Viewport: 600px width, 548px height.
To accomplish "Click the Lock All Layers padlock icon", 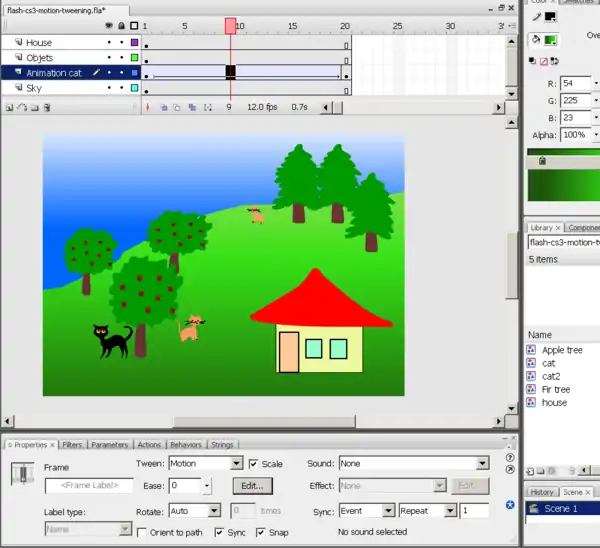I will pyautogui.click(x=121, y=26).
